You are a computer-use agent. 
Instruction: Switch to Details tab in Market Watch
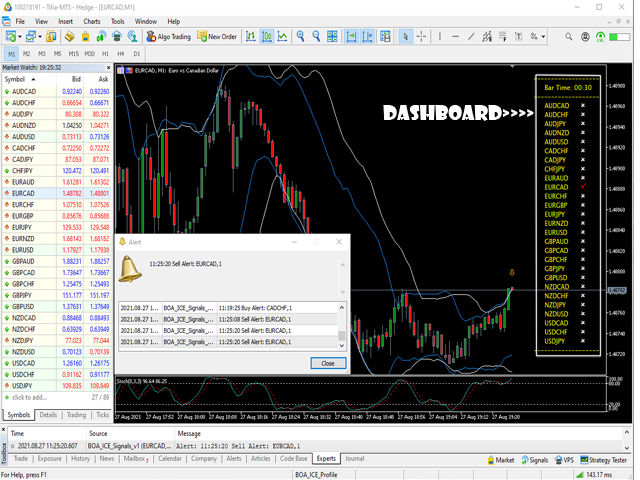pos(48,415)
